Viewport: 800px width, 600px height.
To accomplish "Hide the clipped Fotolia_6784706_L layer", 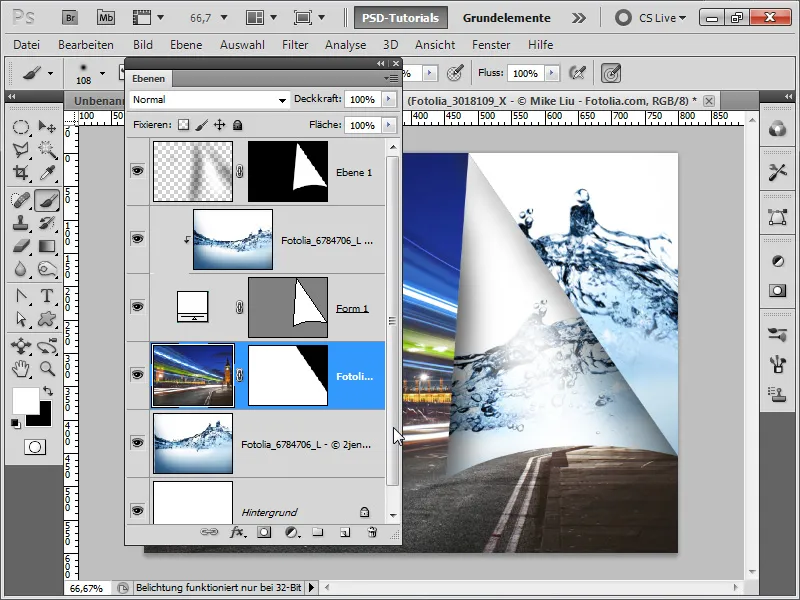I will click(x=137, y=238).
